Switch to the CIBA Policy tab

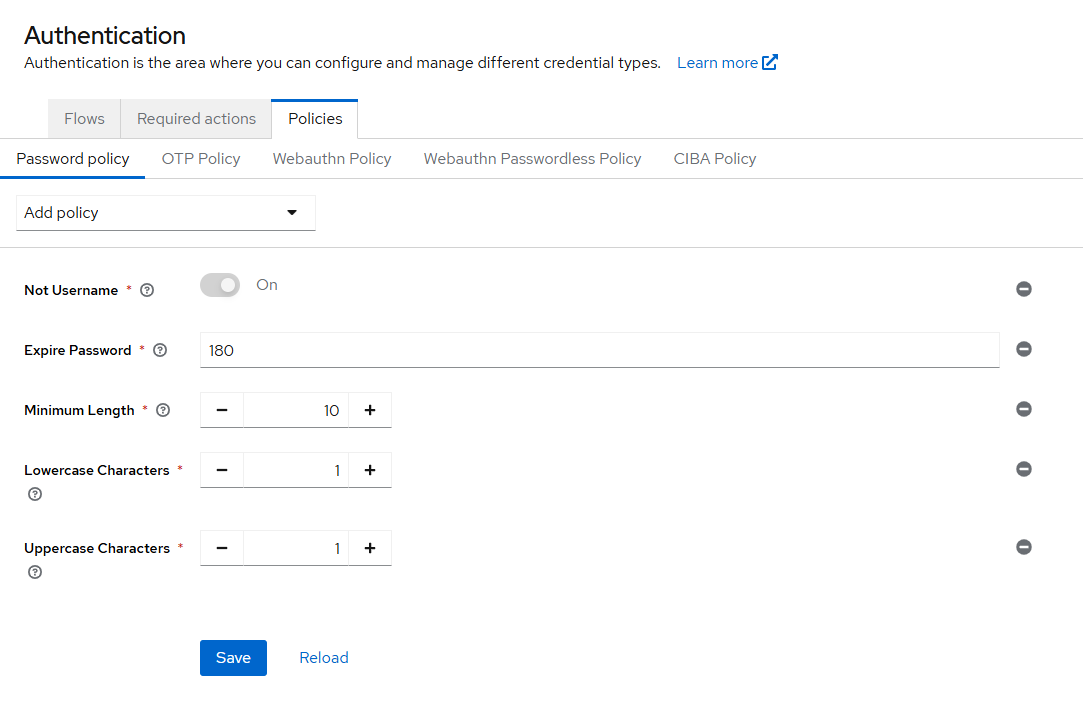click(714, 158)
